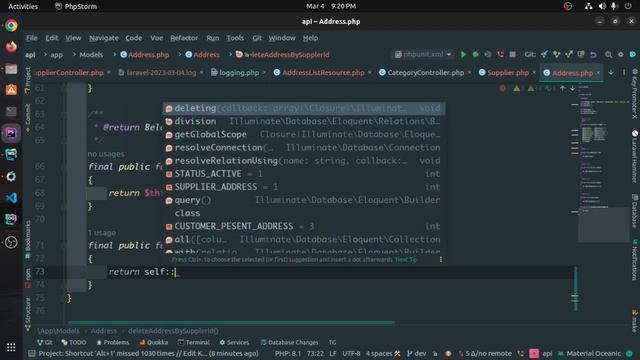Open the Services tool window
The height and width of the screenshot is (360, 640).
pyautogui.click(x=234, y=342)
